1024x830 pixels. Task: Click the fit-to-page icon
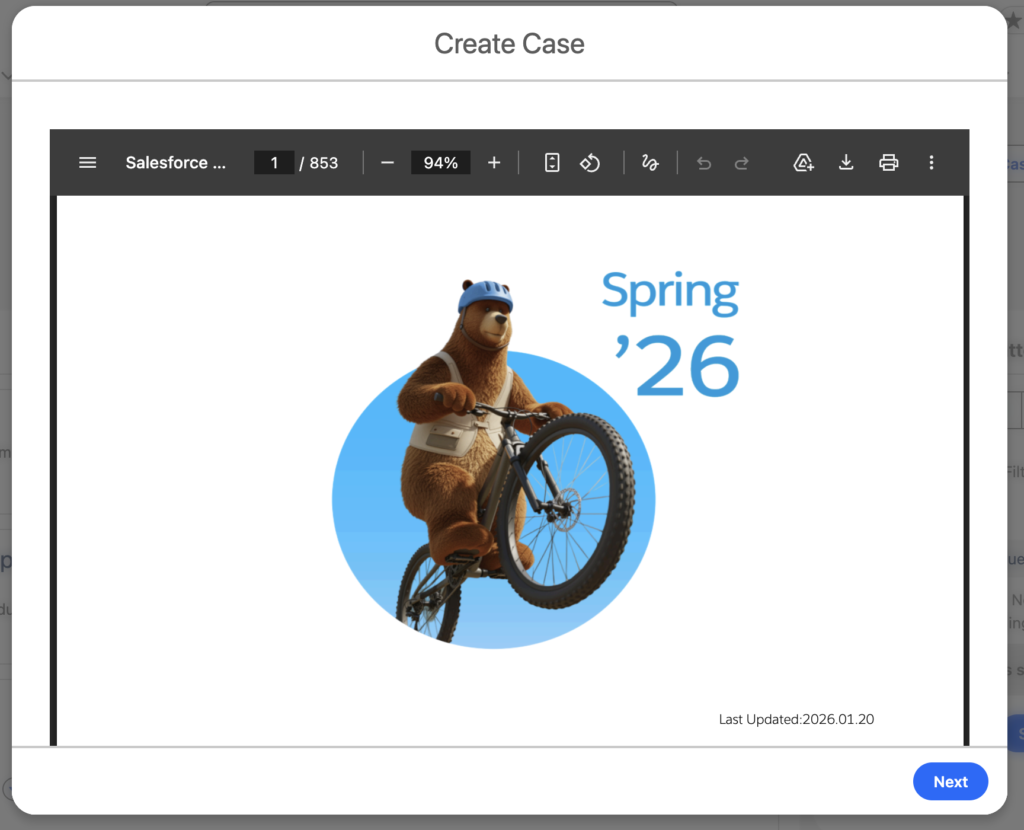point(551,162)
